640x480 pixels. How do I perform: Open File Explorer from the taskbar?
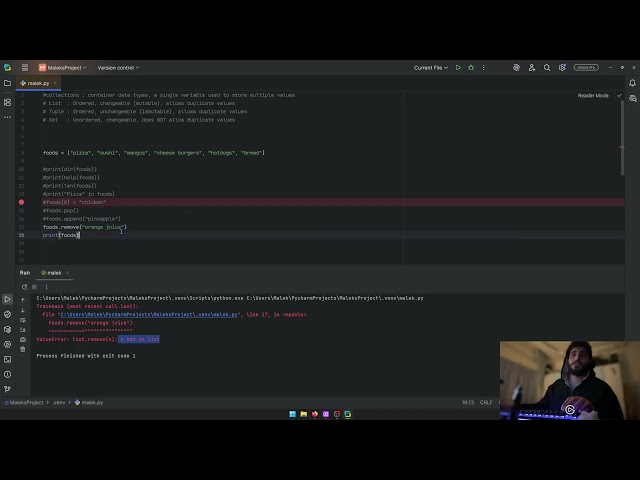click(x=304, y=414)
